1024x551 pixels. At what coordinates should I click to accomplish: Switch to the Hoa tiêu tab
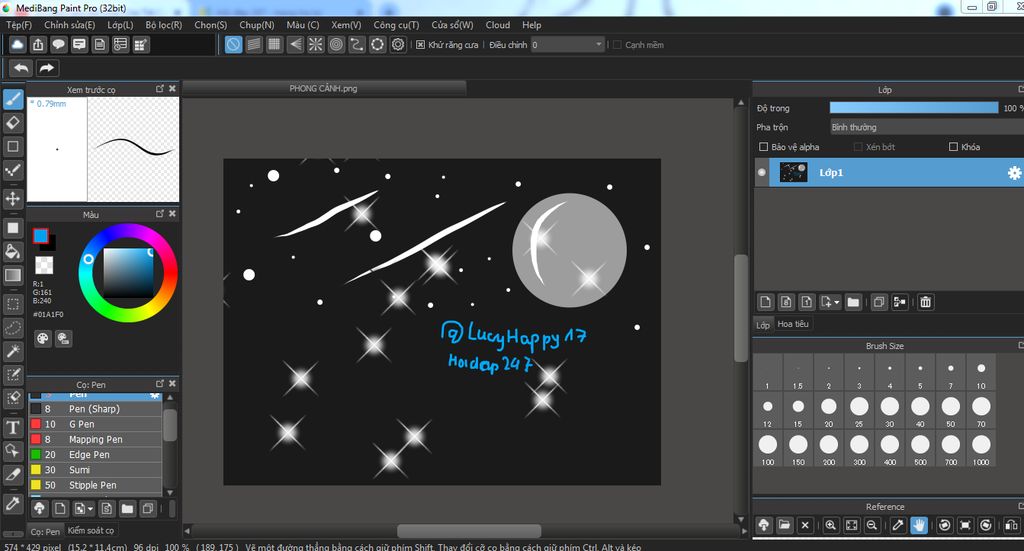coord(793,324)
